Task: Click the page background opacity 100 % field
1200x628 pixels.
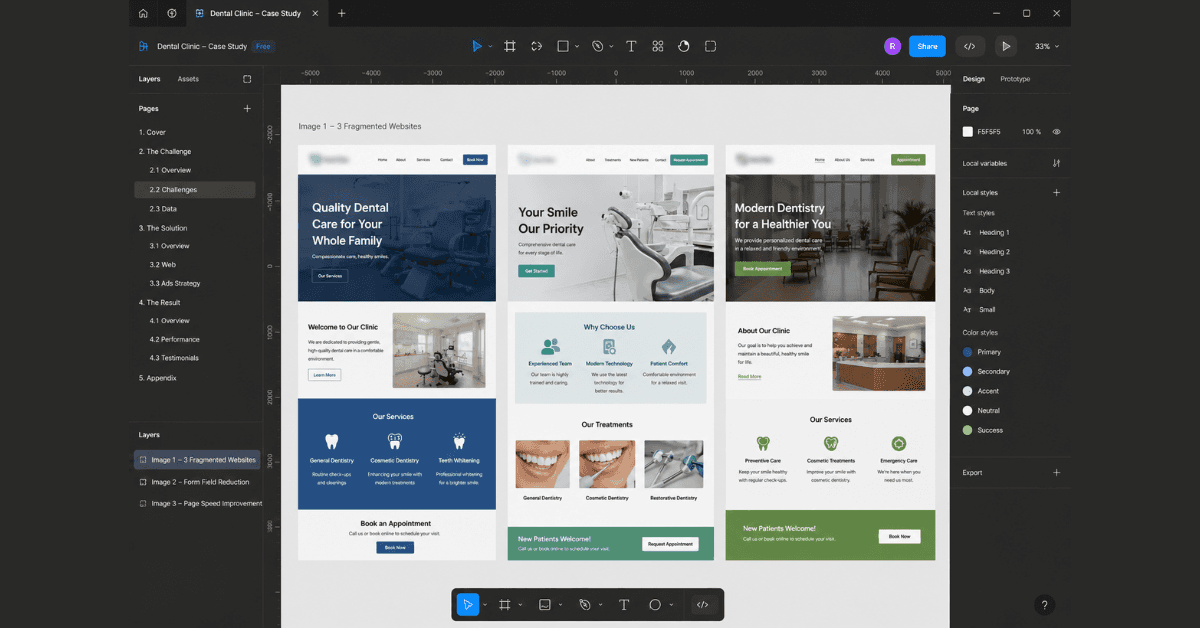Action: click(x=1031, y=132)
